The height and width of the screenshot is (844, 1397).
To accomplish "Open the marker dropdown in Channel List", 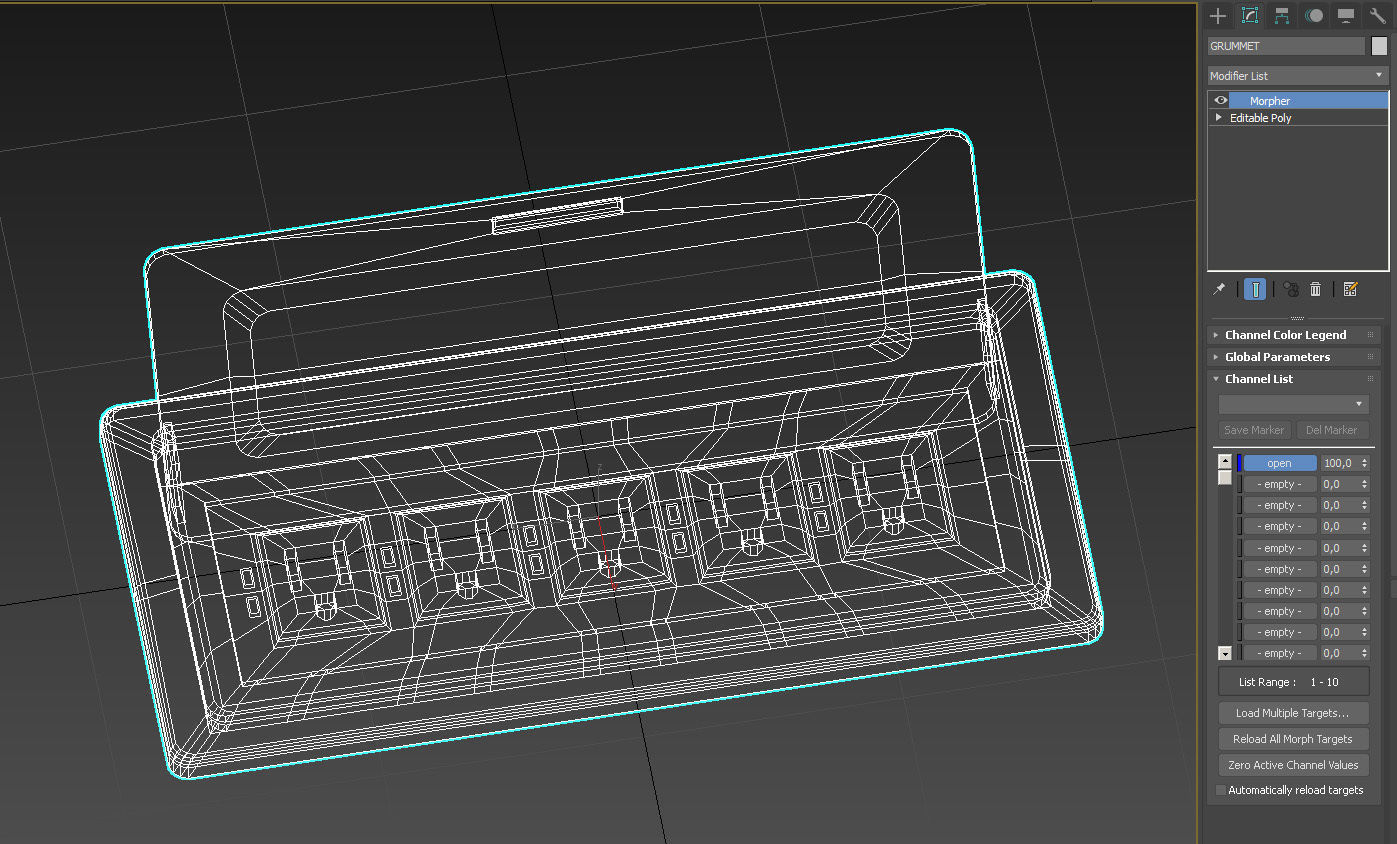I will tap(1293, 404).
